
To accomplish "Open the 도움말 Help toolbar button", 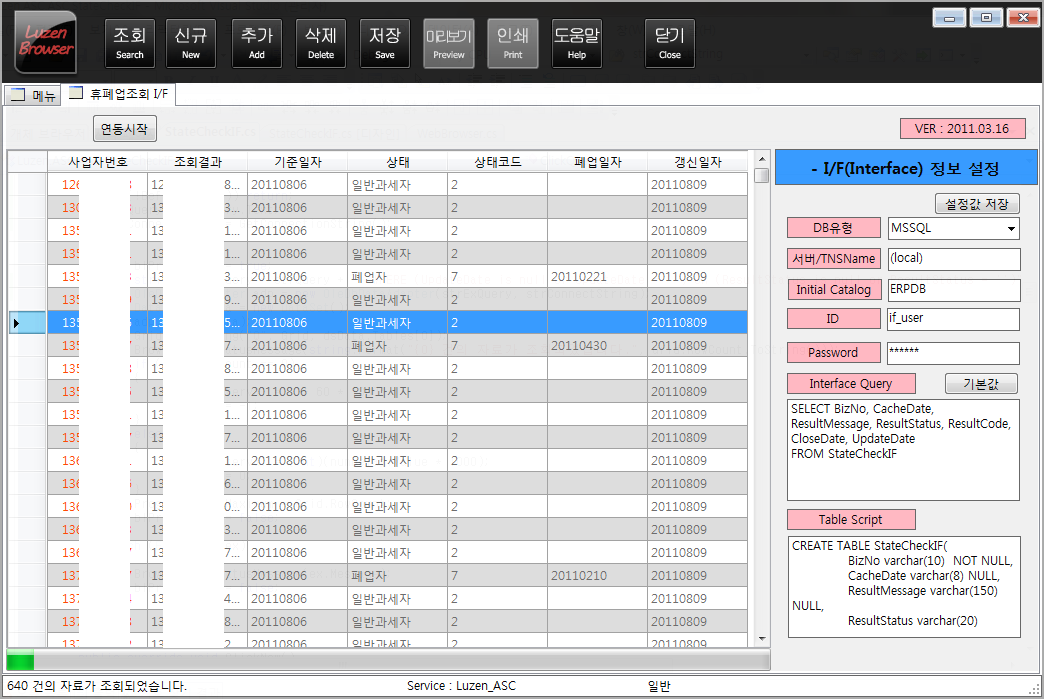I will click(x=577, y=43).
